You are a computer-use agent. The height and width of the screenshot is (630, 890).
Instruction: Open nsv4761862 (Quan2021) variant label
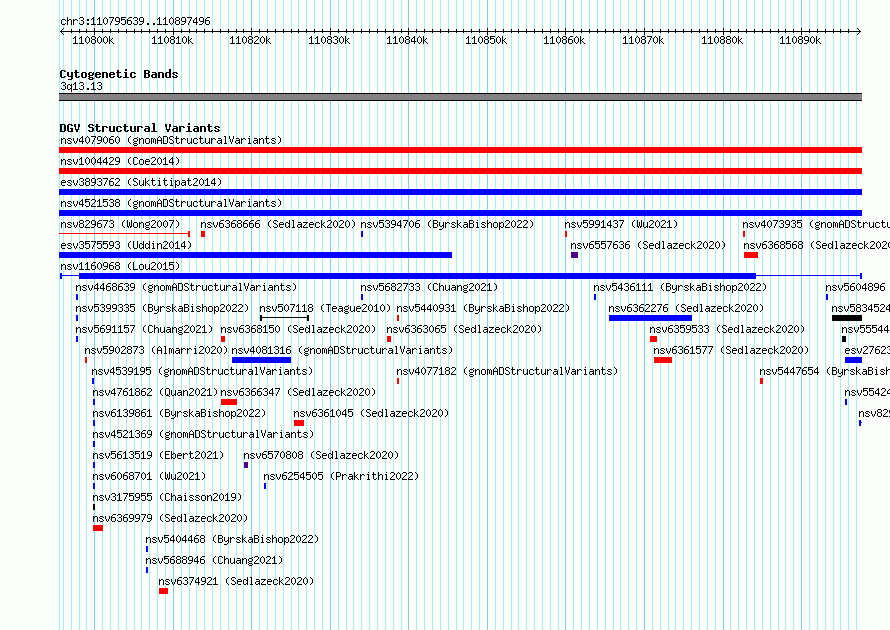[x=155, y=392]
